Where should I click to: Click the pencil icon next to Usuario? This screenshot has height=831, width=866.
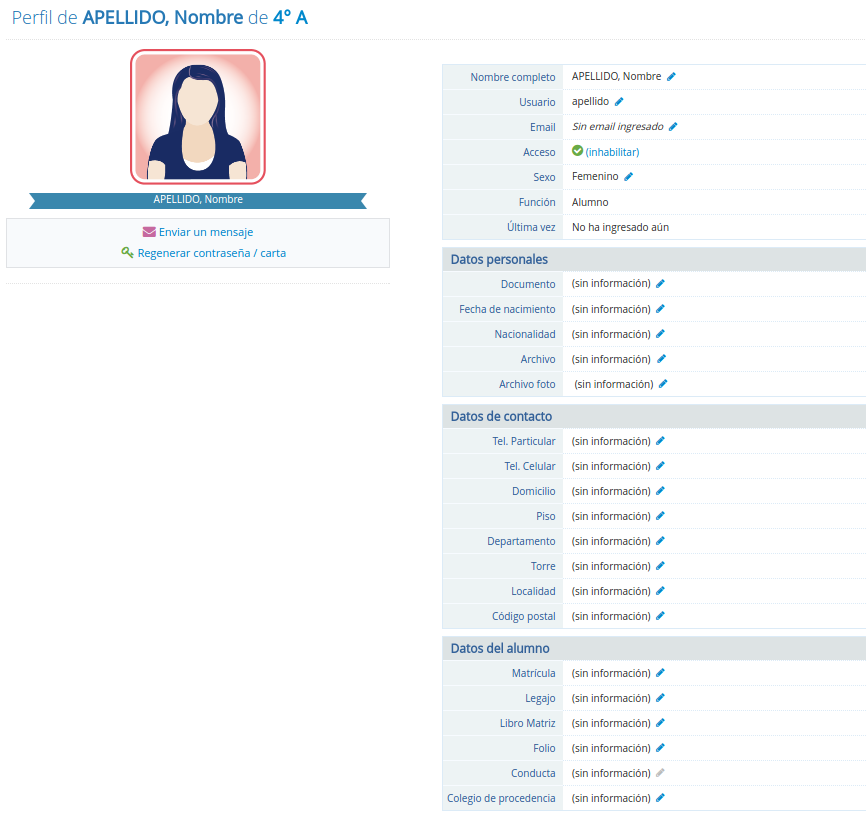click(x=619, y=102)
